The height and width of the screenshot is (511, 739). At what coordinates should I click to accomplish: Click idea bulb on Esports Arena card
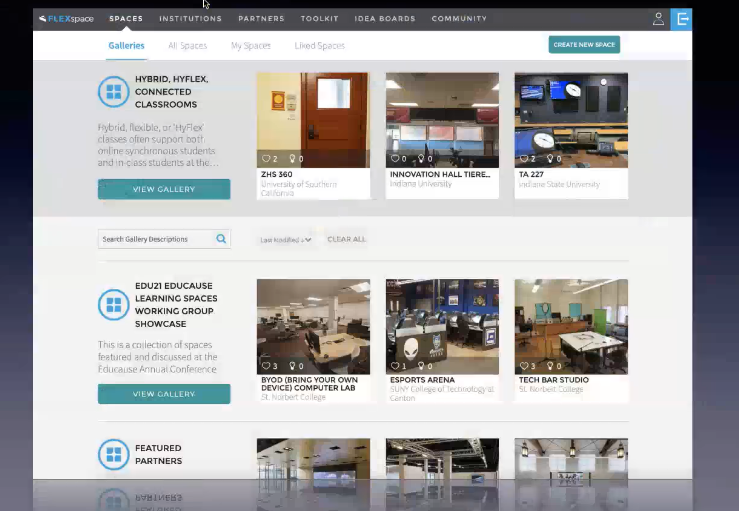click(x=421, y=366)
